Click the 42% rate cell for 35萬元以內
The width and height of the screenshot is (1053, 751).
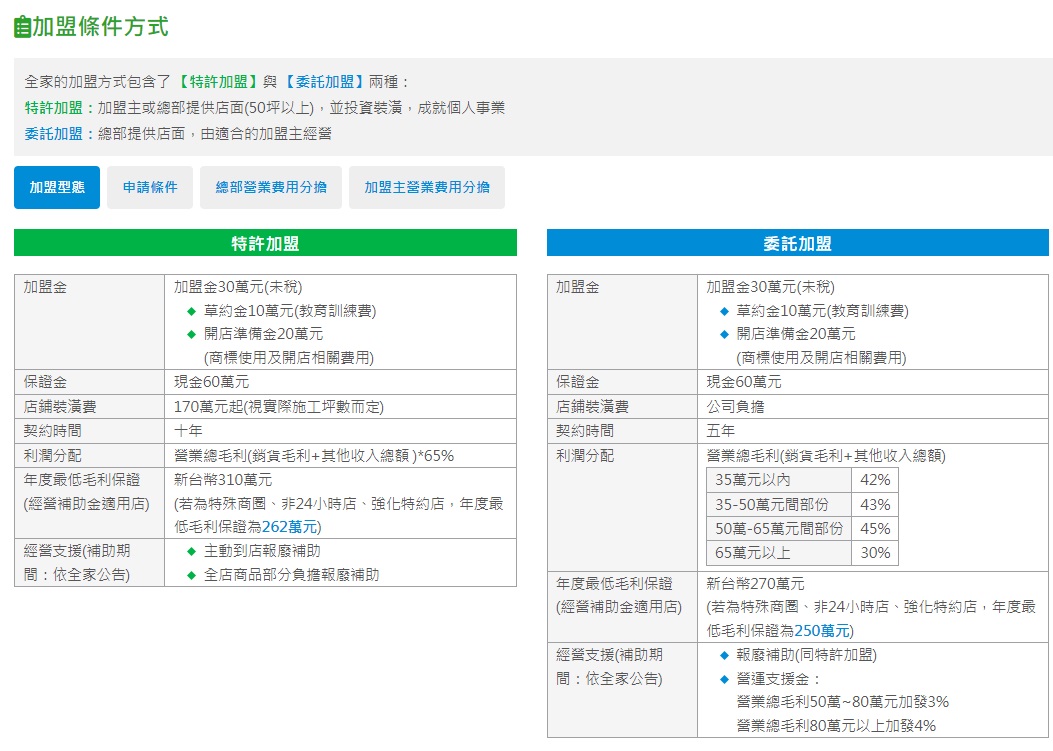coord(877,481)
